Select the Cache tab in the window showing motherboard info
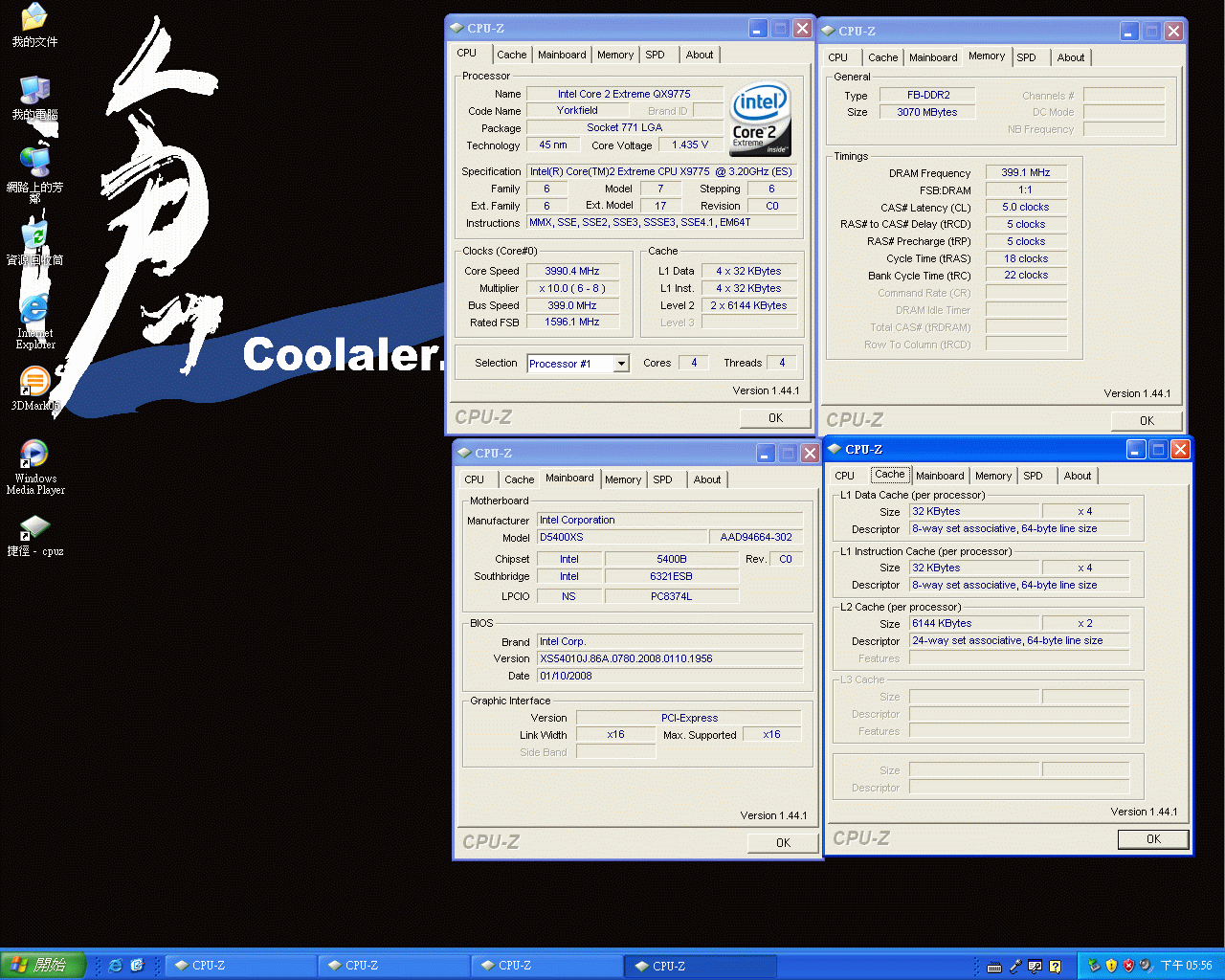The height and width of the screenshot is (980, 1225). click(x=519, y=479)
